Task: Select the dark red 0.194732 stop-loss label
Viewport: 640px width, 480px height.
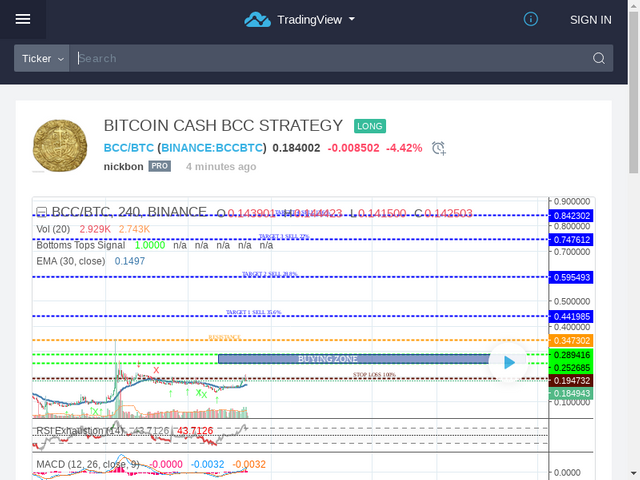Action: [571, 381]
